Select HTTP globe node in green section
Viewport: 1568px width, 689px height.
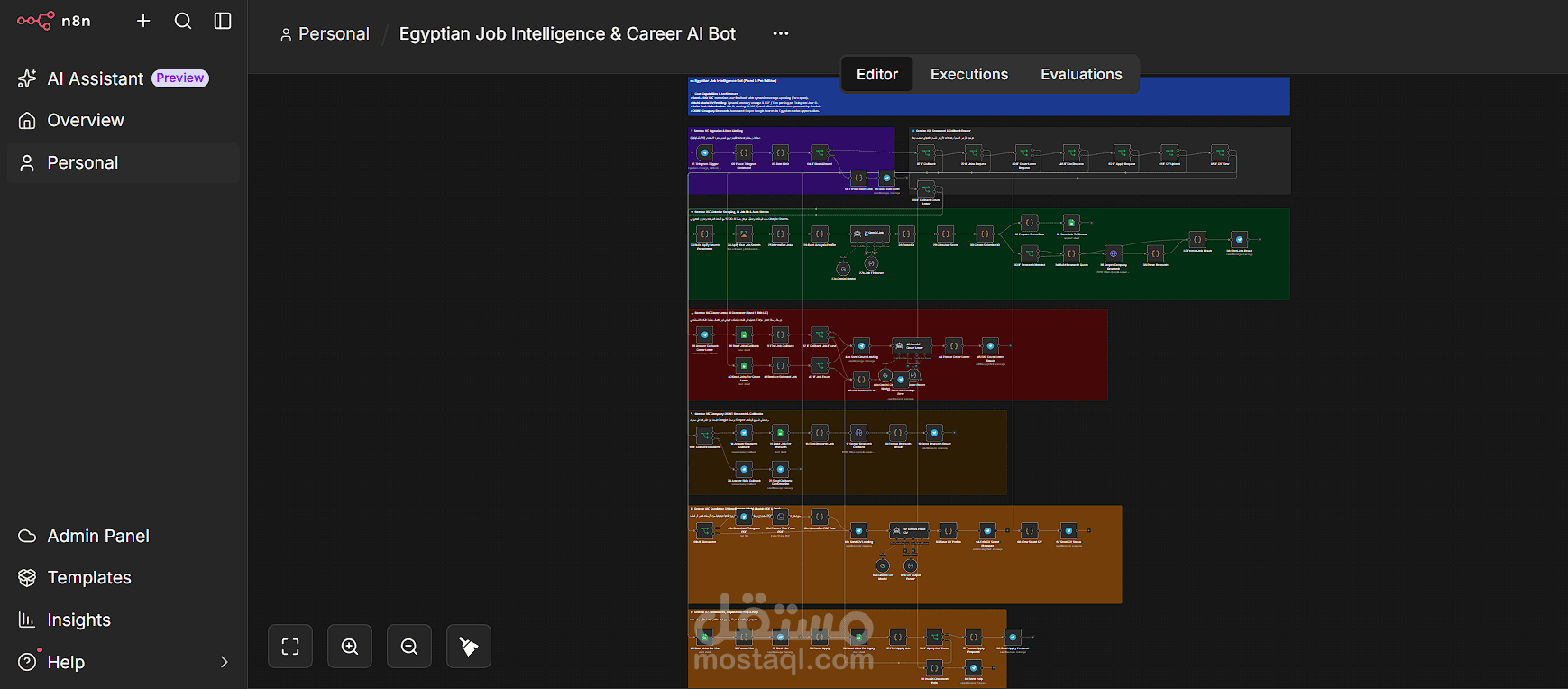click(1114, 253)
